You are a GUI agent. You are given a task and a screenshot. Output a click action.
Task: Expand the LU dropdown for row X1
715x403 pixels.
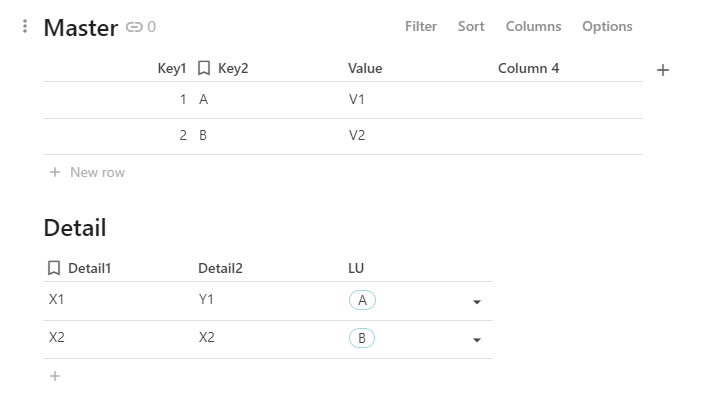coord(476,301)
